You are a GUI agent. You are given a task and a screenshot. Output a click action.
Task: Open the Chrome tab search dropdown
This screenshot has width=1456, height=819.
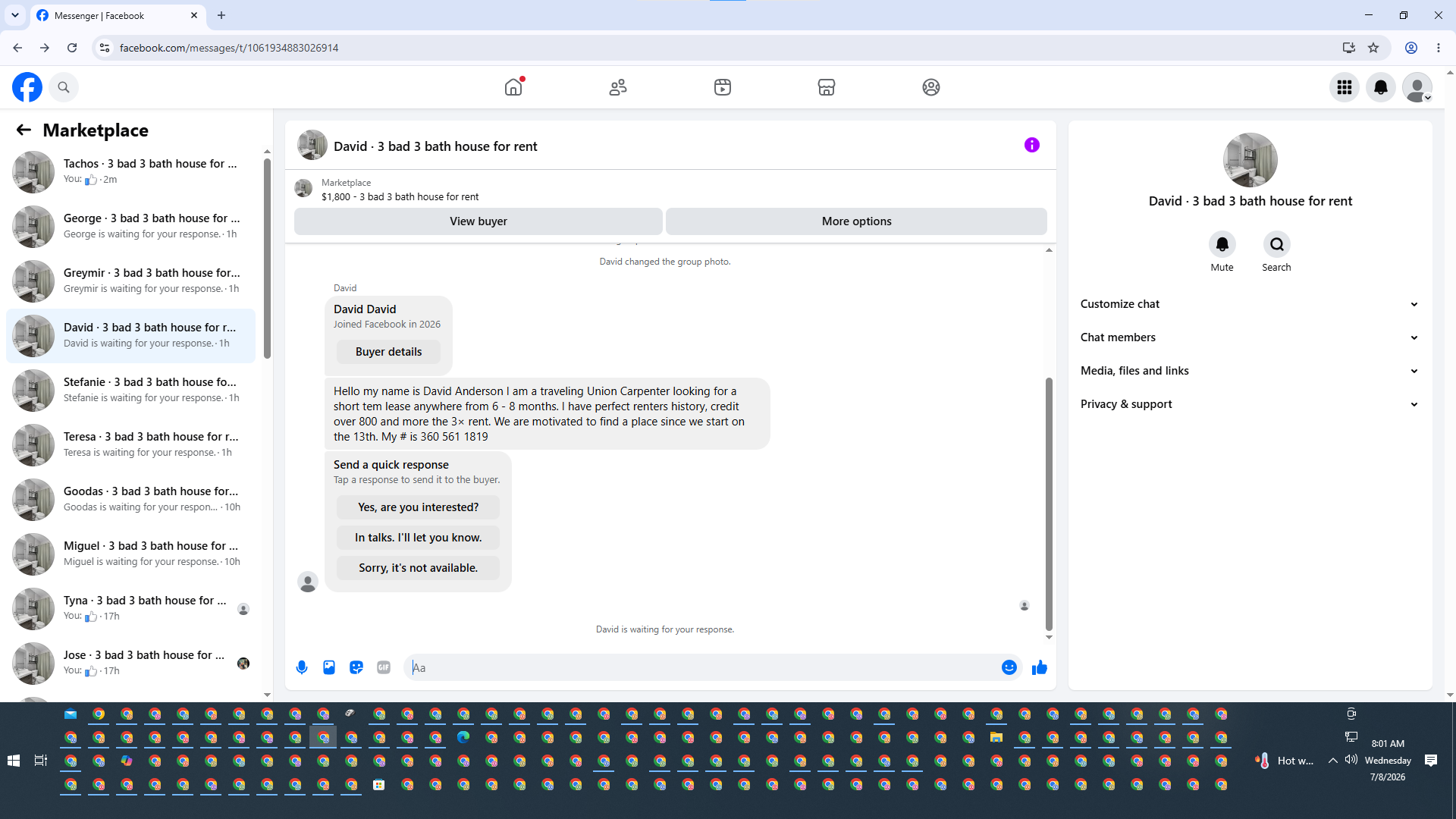click(15, 15)
